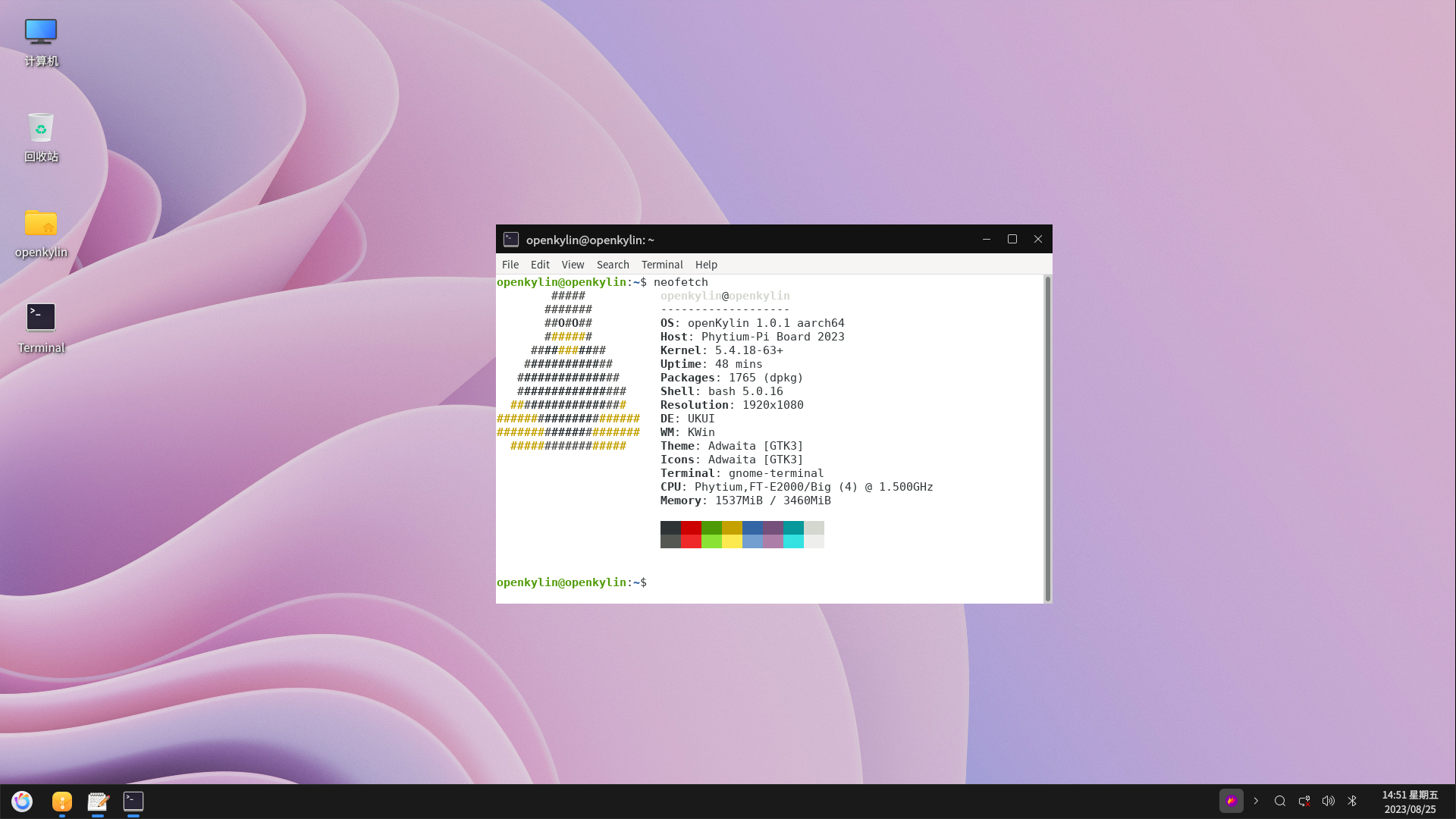Open the 计算机 desktop icon

41,42
